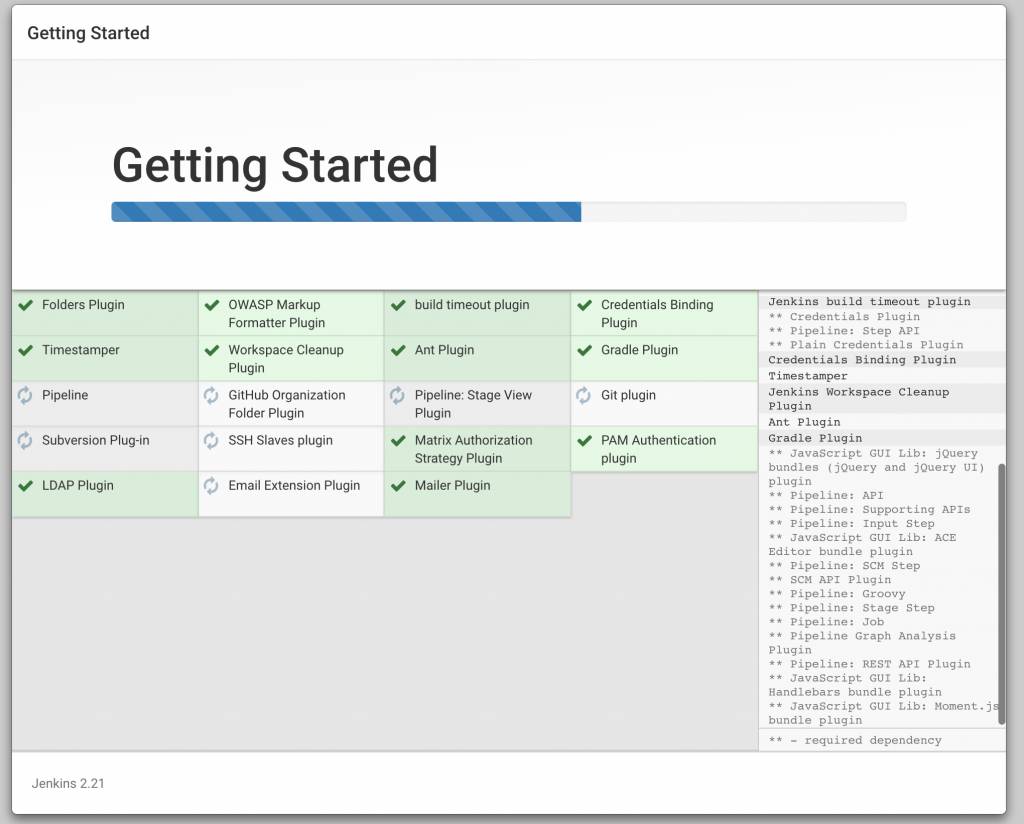Click the checkmark next to LDAP Plugin
Viewport: 1024px width, 824px height.
[25, 486]
